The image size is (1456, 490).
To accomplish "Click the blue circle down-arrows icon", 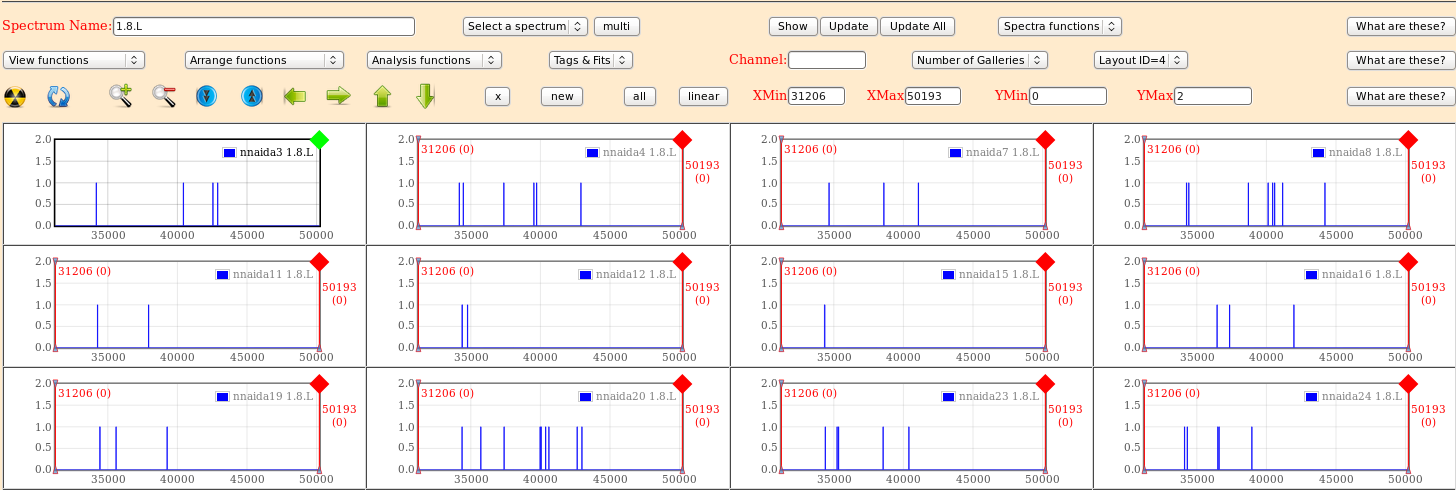I will click(207, 96).
